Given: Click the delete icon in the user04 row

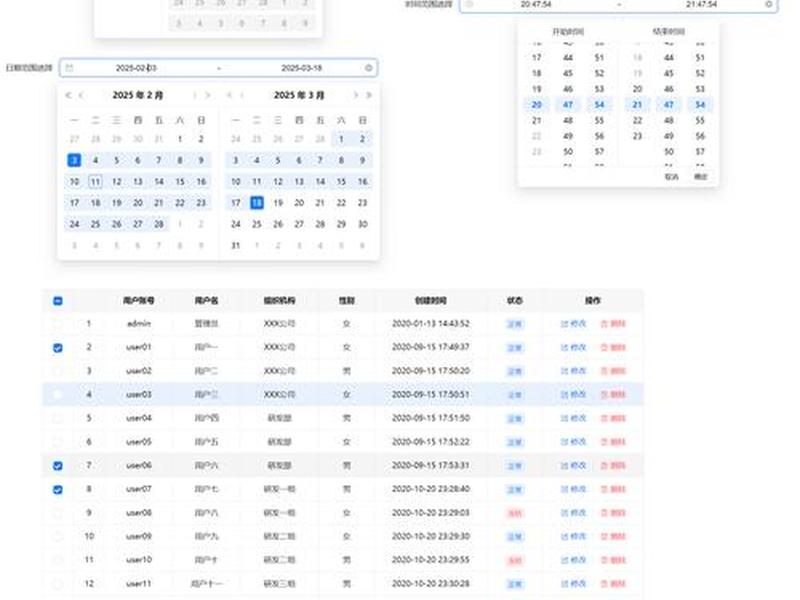Looking at the screenshot, I should [604, 418].
